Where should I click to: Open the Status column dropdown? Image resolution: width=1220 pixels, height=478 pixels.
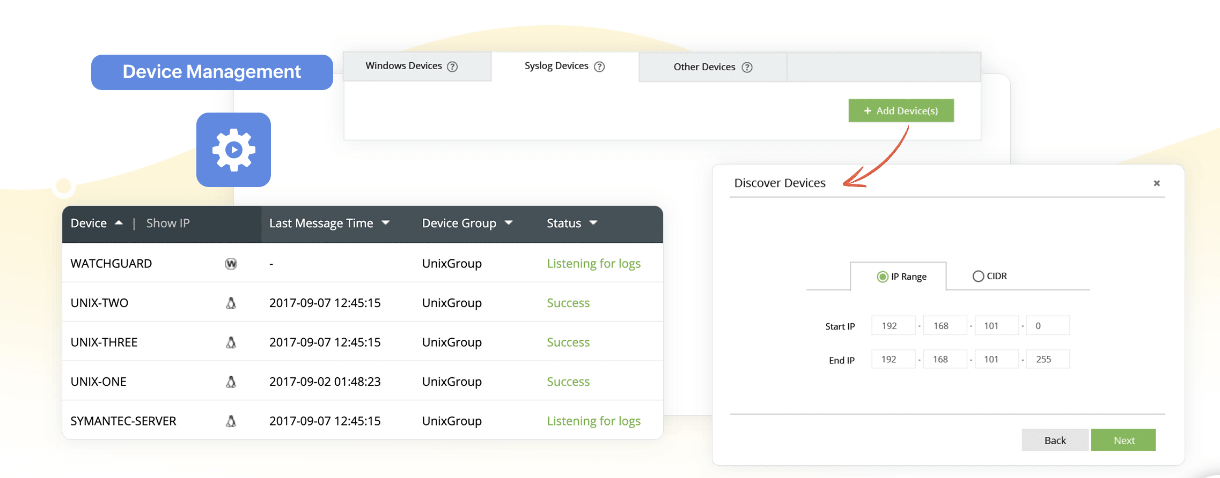(x=593, y=223)
